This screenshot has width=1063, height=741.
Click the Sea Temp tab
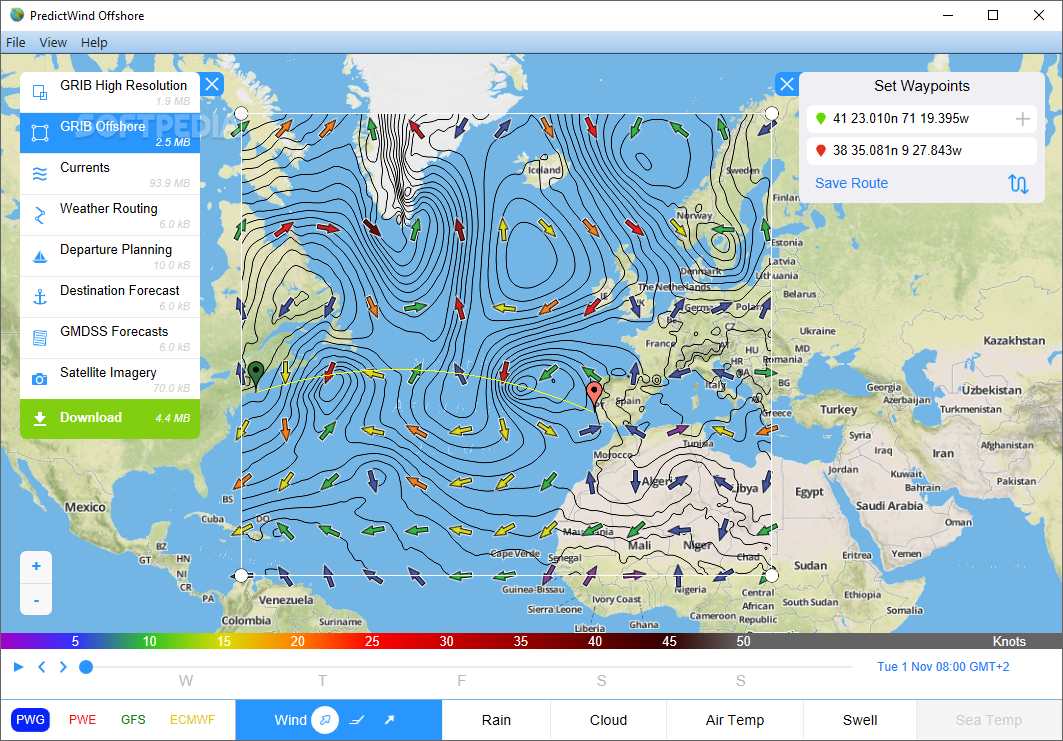[989, 720]
